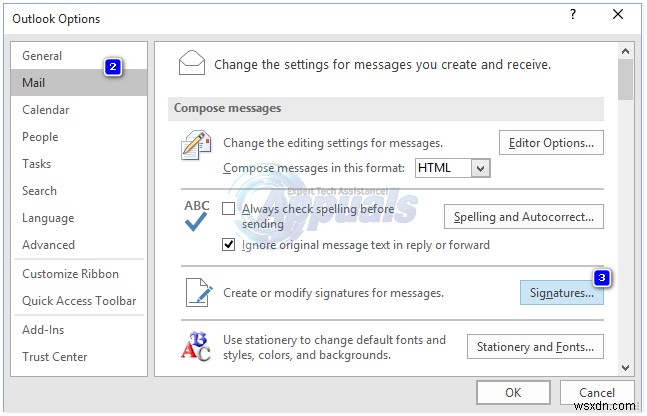Click the Compose messages section header

click(x=386, y=109)
